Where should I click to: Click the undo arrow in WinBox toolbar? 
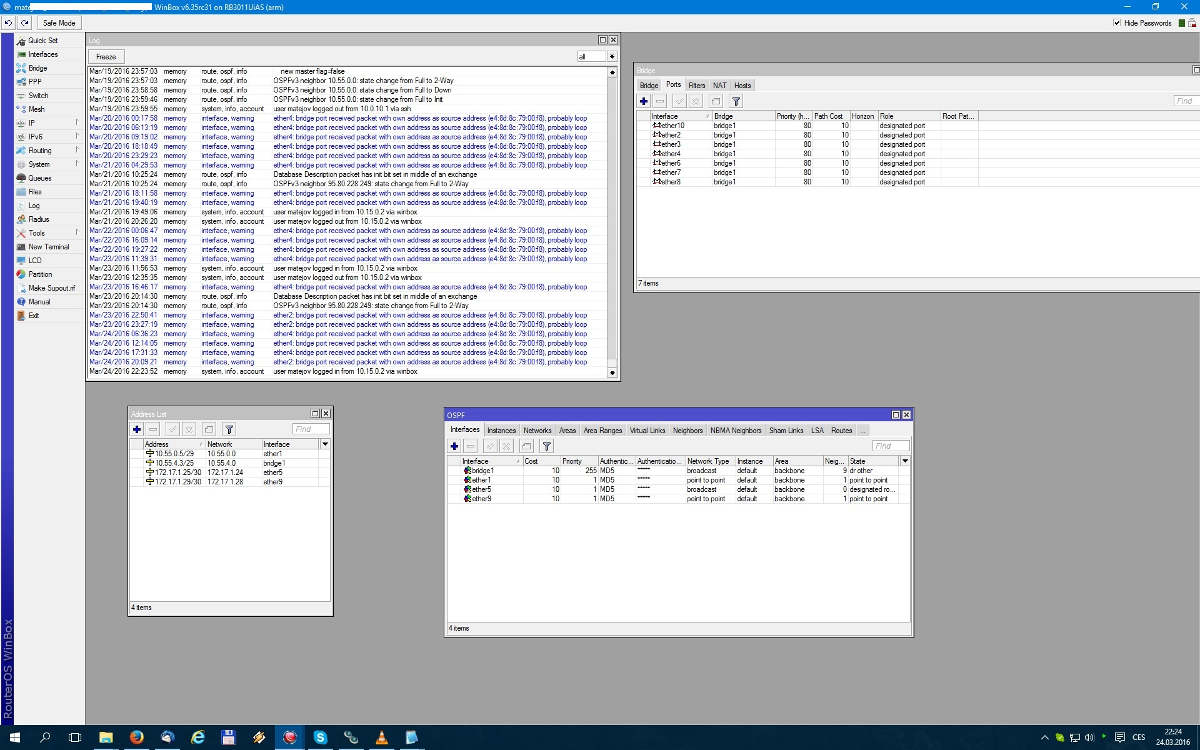[9, 22]
